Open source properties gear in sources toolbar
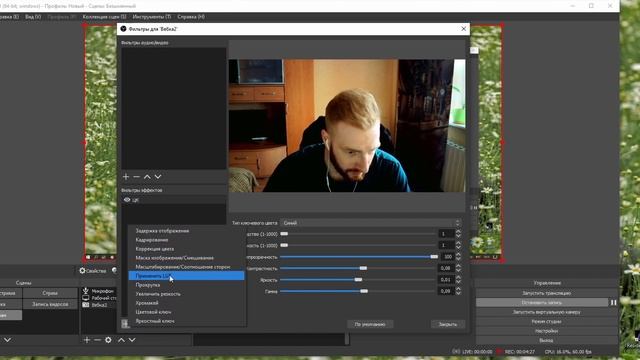Screen dimensions: 640x360 point(108,340)
